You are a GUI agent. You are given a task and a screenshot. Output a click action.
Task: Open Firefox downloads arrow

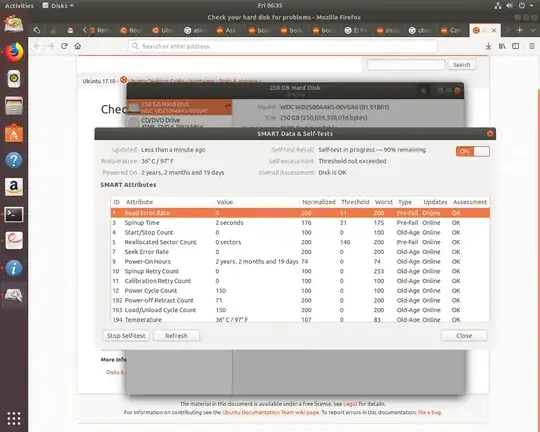[488, 46]
